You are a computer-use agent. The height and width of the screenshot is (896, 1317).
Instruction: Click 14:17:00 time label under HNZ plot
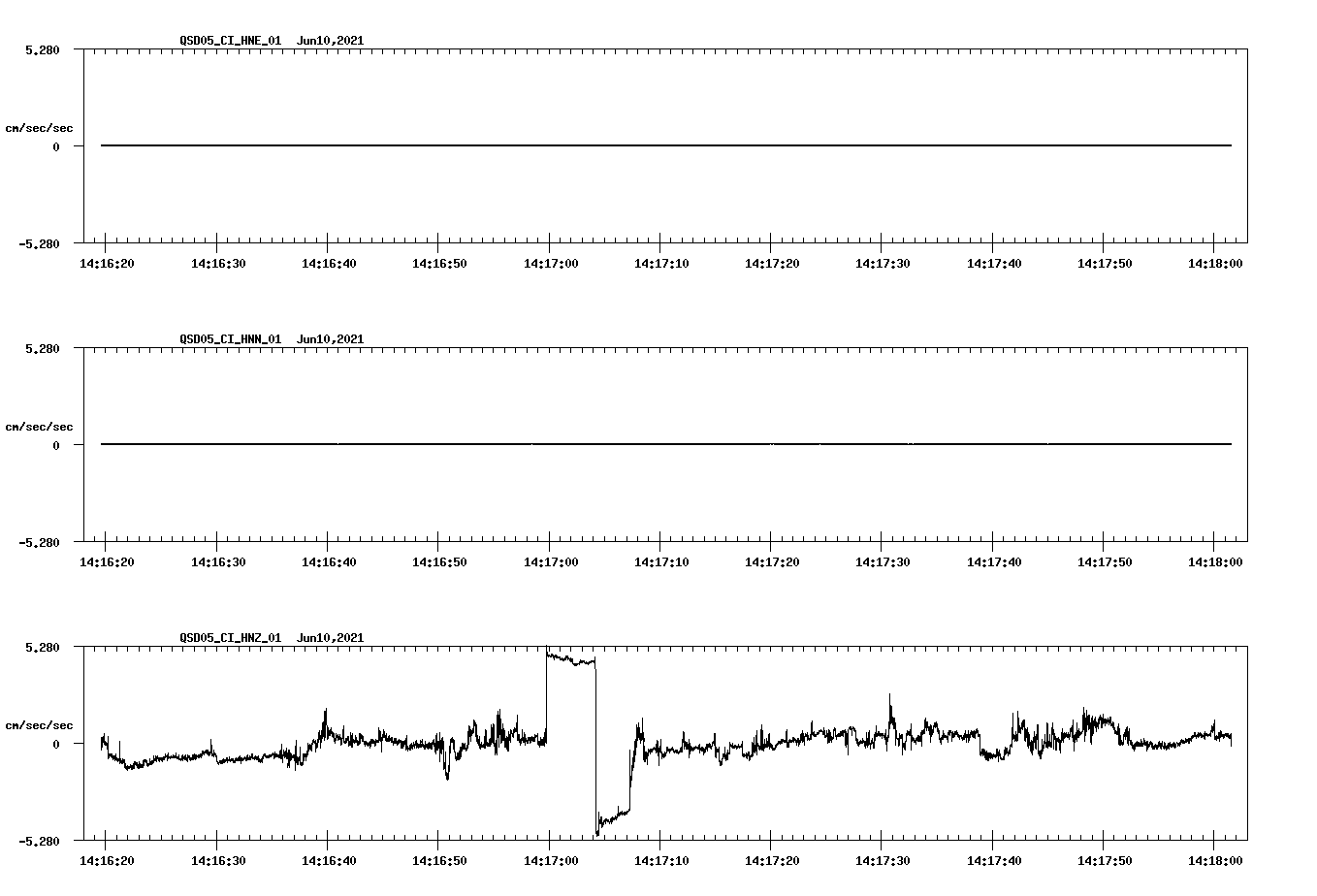[x=550, y=860]
